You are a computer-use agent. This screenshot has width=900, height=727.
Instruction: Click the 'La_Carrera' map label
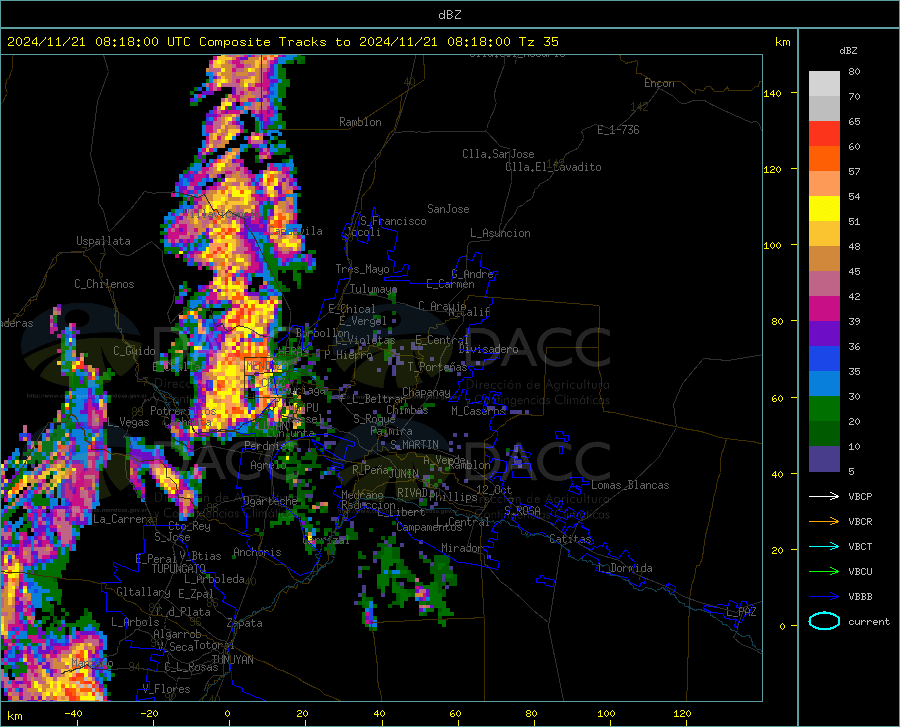point(123,519)
